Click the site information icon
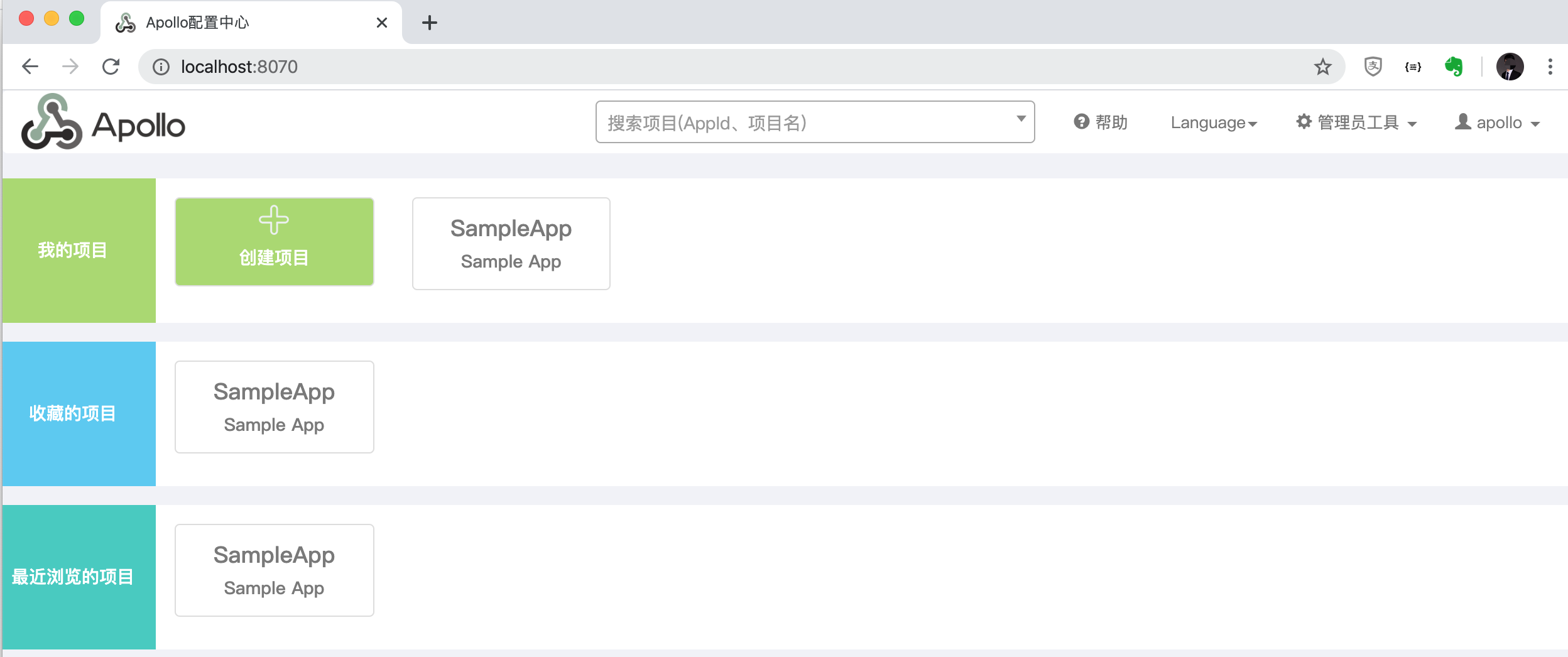Screen dimensions: 1568x657 [x=161, y=67]
